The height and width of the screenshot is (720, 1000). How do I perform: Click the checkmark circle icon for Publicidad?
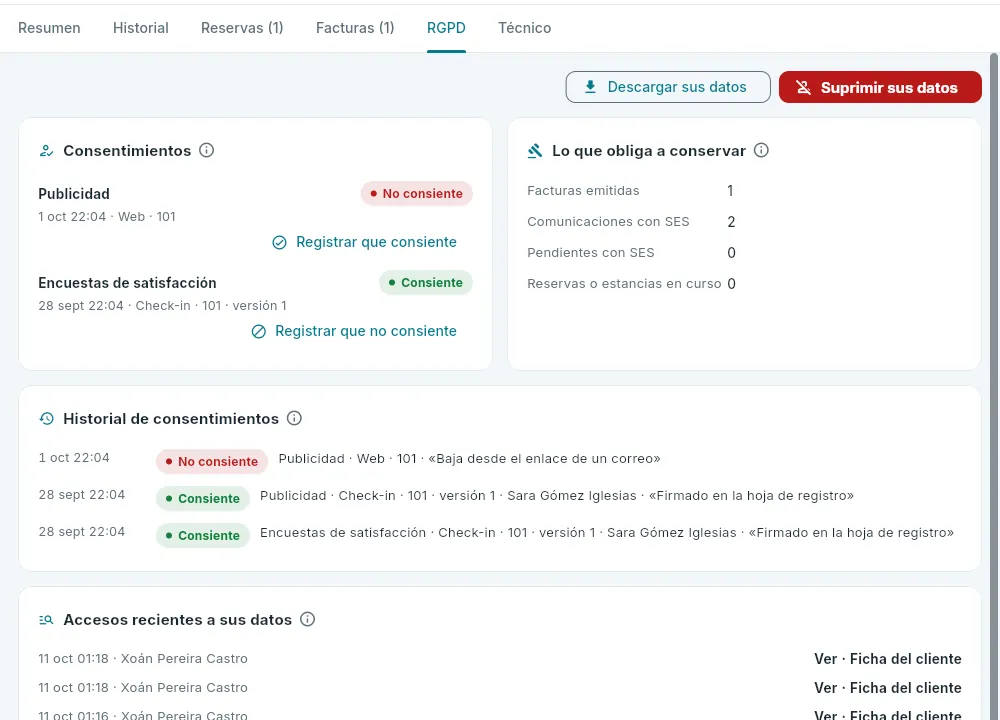[x=279, y=243]
